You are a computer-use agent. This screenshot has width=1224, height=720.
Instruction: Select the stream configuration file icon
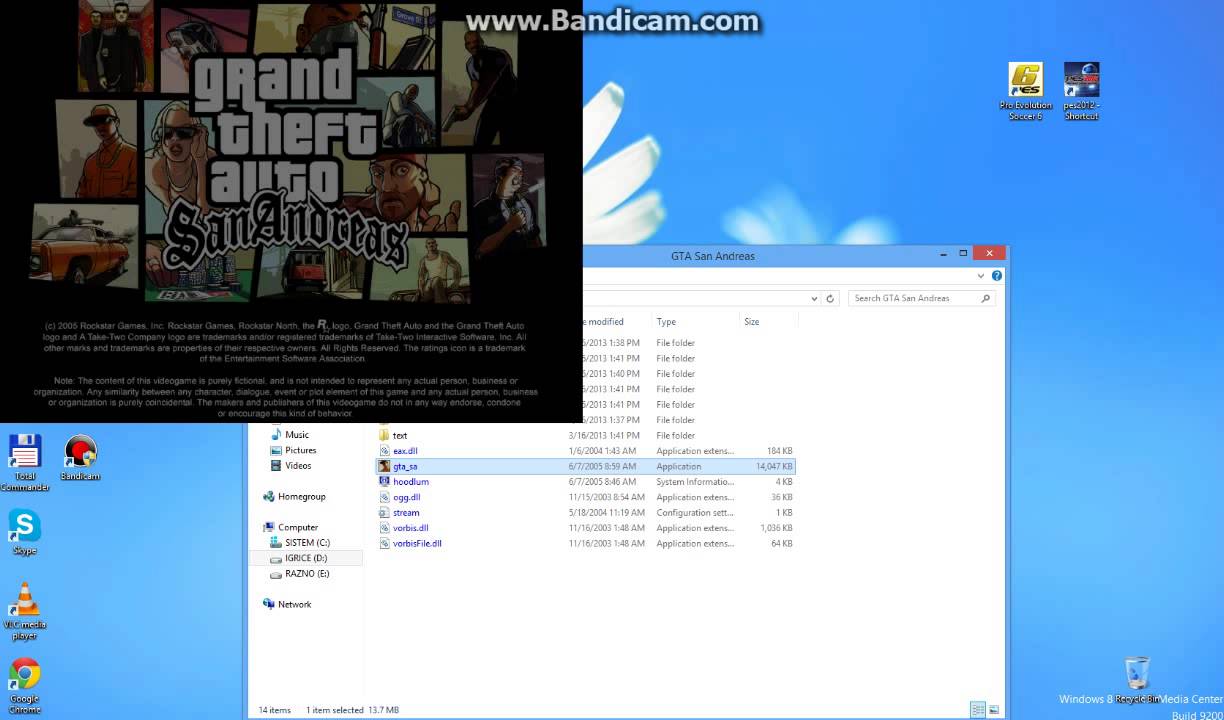(384, 513)
